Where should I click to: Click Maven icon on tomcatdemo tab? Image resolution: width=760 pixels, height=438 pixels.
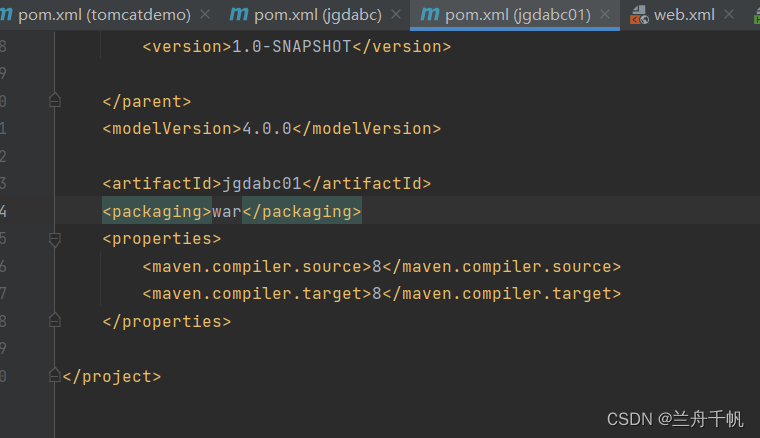[x=6, y=15]
